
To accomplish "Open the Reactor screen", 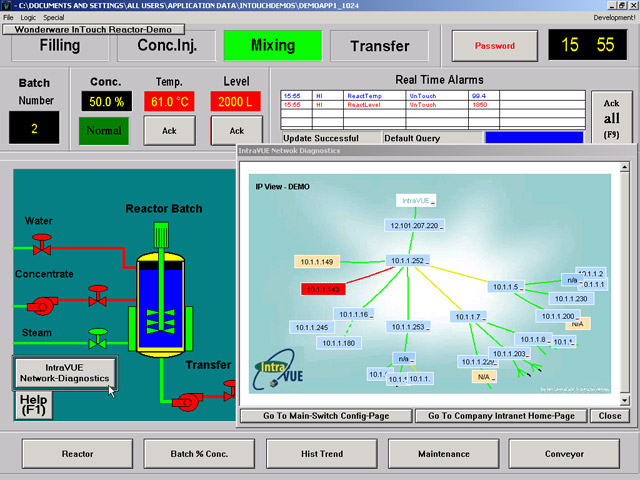I will tap(78, 454).
